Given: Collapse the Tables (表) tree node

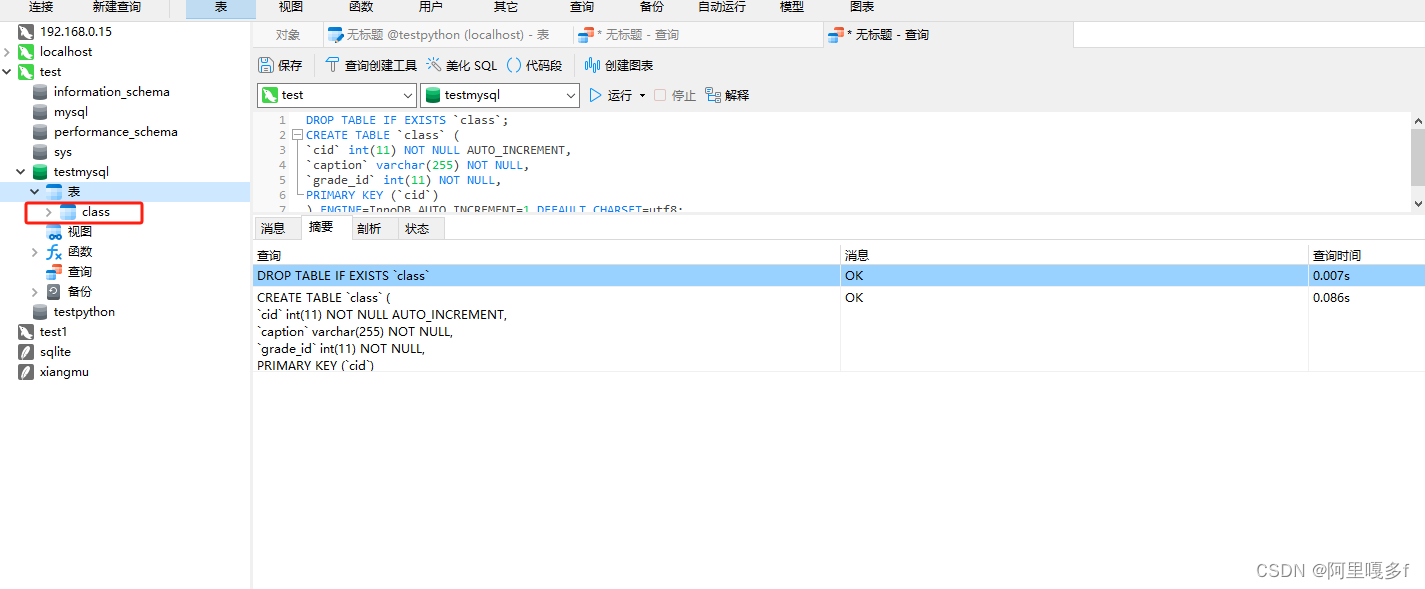Looking at the screenshot, I should pyautogui.click(x=35, y=191).
